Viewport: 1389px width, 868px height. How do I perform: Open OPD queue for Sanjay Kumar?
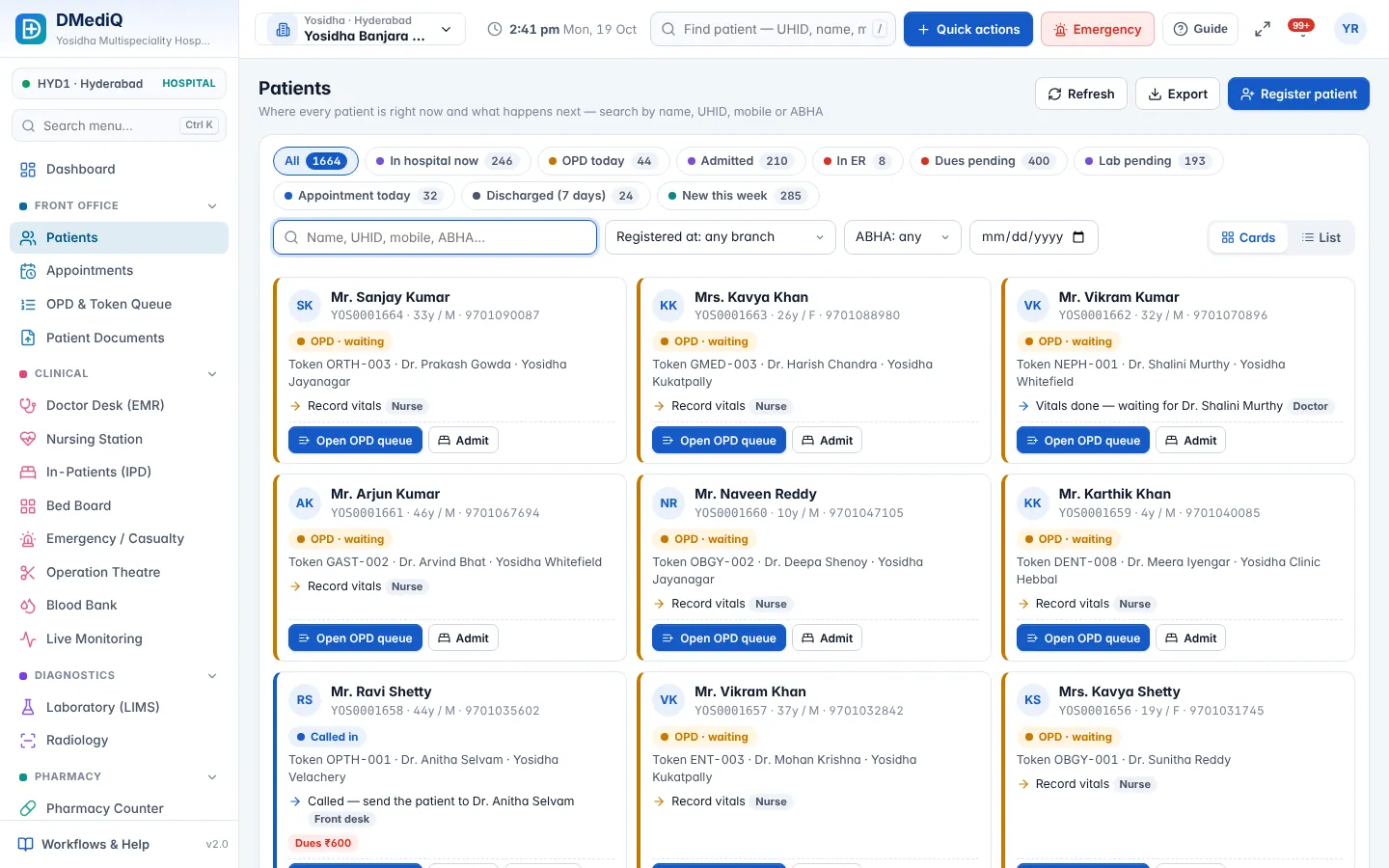(355, 441)
